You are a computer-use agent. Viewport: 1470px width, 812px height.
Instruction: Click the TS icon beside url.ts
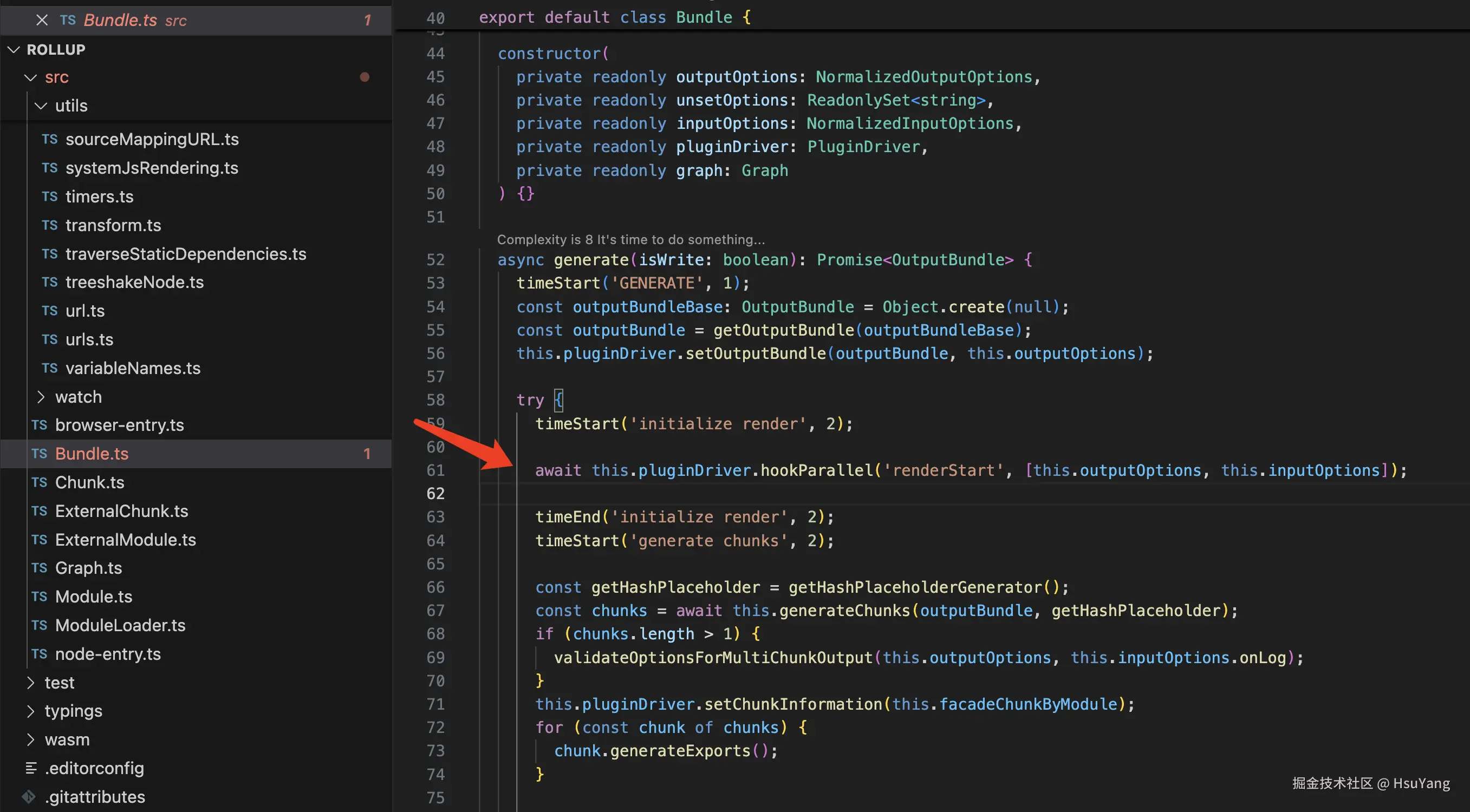click(x=50, y=311)
